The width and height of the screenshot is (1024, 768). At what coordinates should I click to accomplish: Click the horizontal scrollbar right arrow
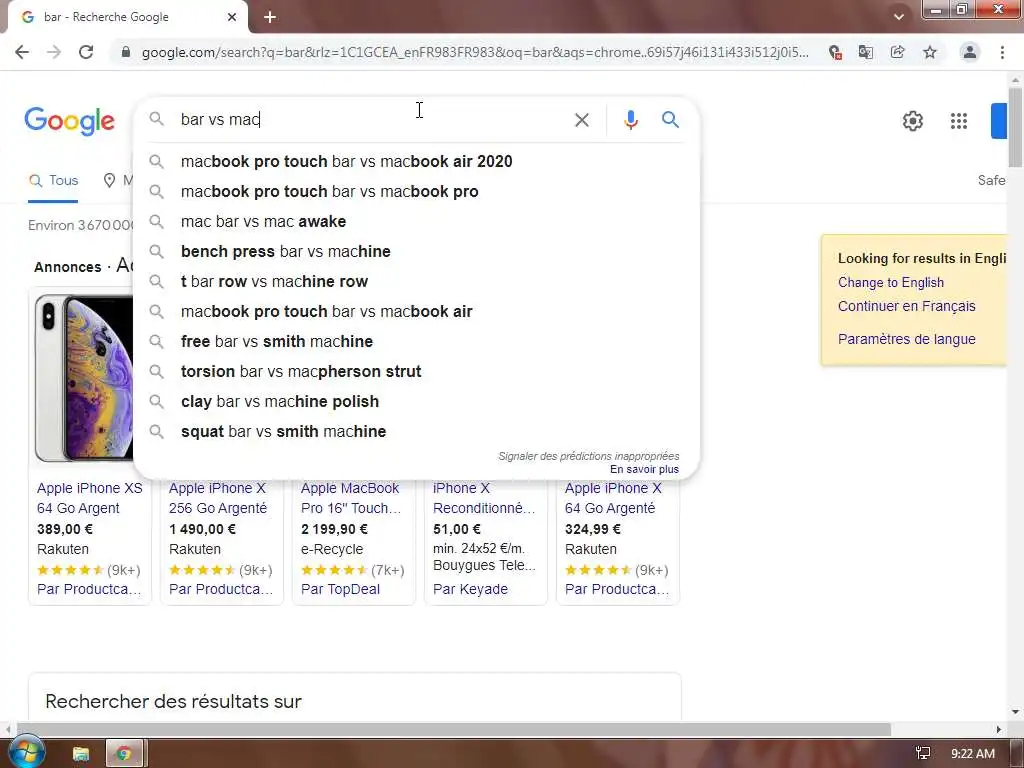tap(998, 729)
